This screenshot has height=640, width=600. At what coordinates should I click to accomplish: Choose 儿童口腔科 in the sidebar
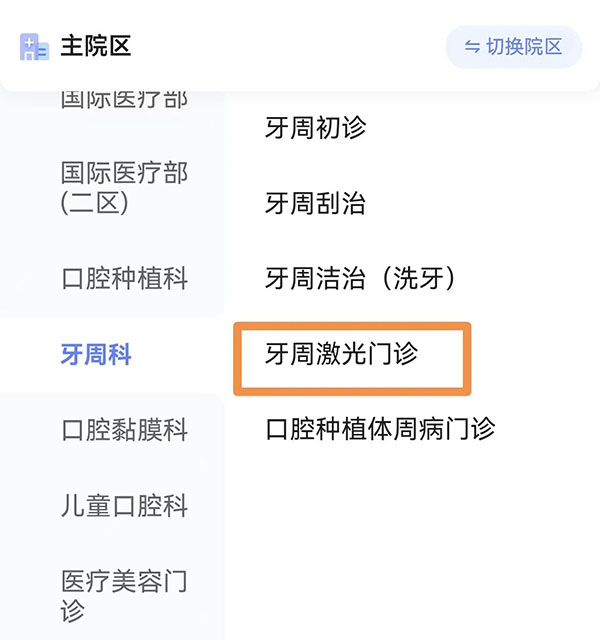click(124, 506)
